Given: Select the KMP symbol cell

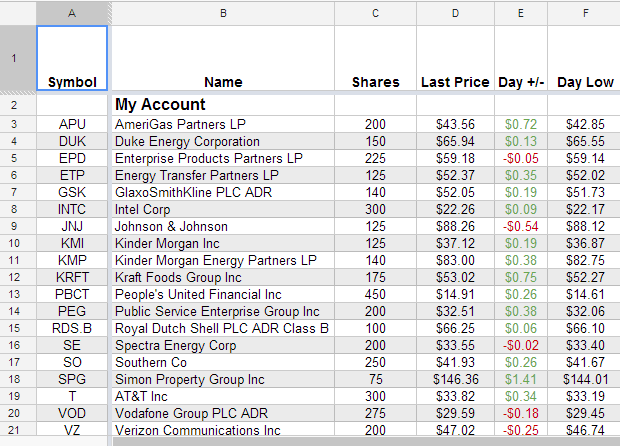Looking at the screenshot, I should 72,260.
